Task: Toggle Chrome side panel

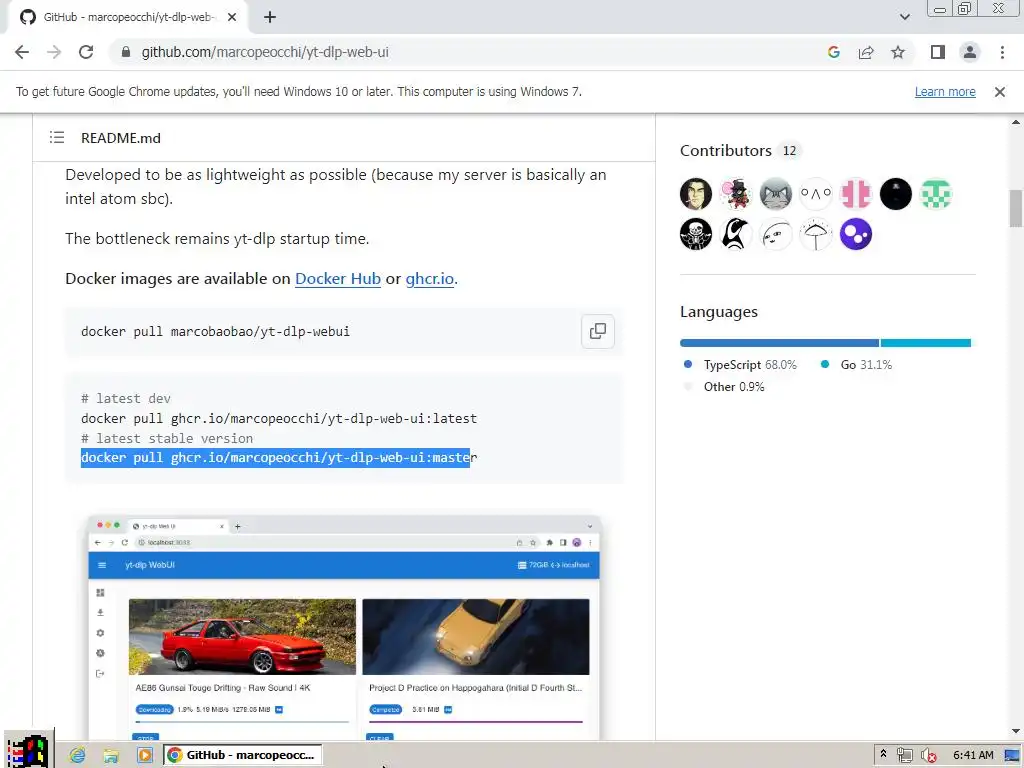Action: coord(938,52)
